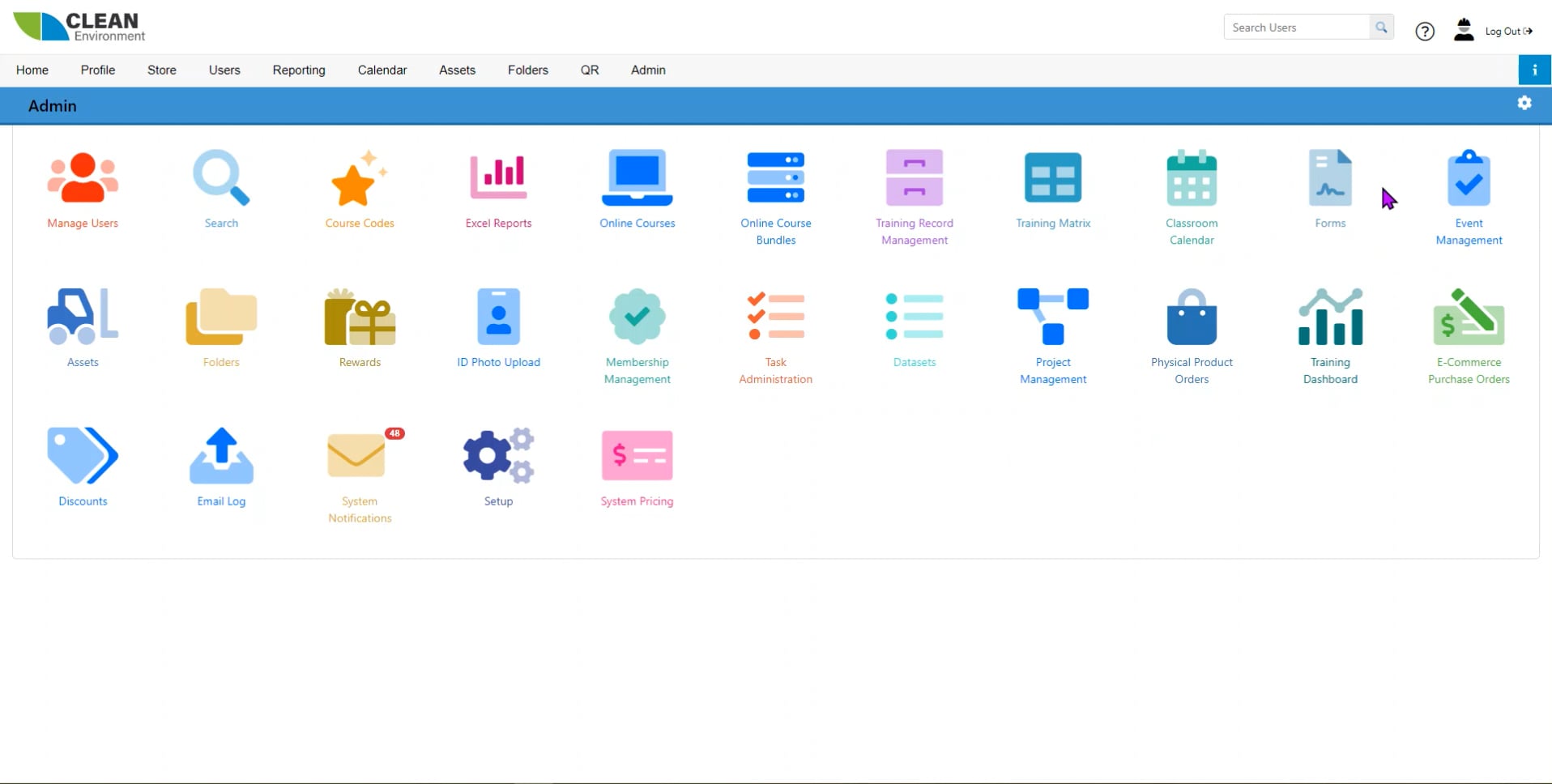Open the Project Management diagram icon

[1053, 317]
